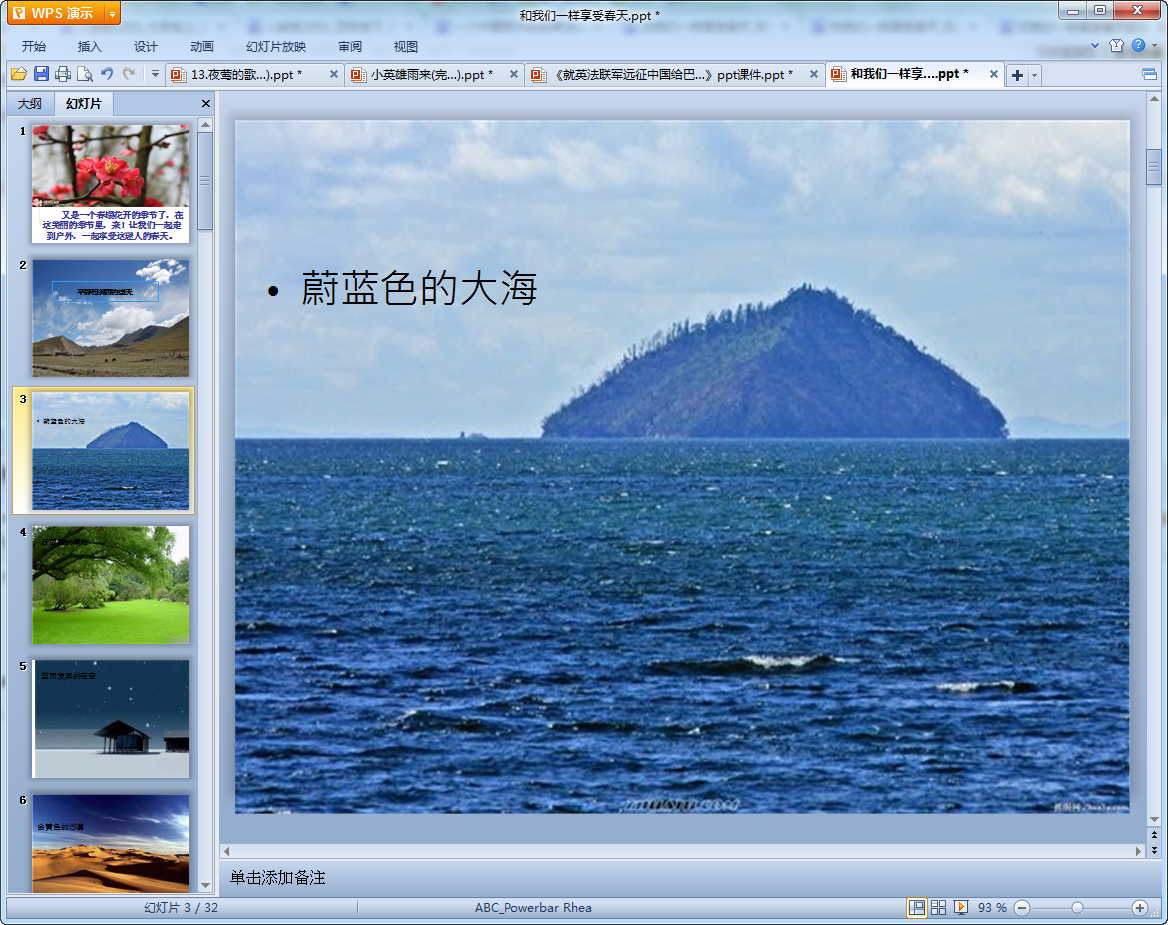Image resolution: width=1168 pixels, height=925 pixels.
Task: Close the 小英雄雨来 document tab
Action: pyautogui.click(x=514, y=74)
